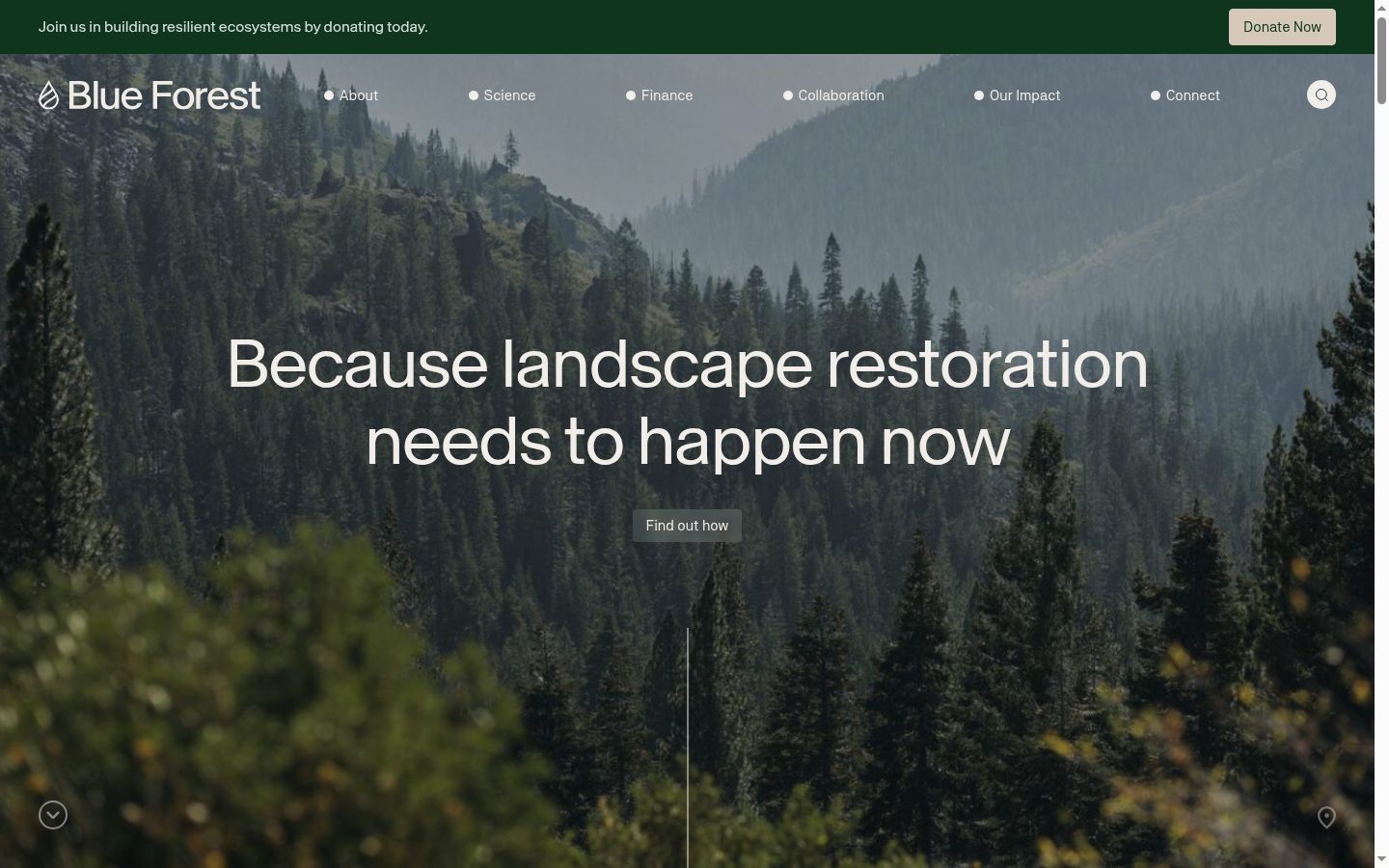
Task: Open the Connect menu
Action: point(1185,95)
